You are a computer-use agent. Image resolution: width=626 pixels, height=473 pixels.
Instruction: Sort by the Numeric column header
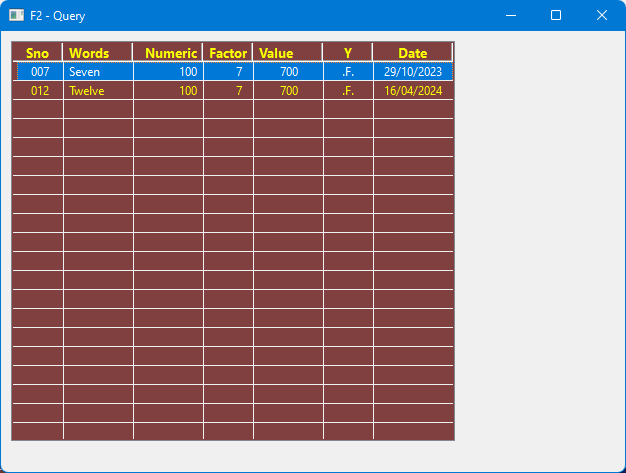coord(168,53)
